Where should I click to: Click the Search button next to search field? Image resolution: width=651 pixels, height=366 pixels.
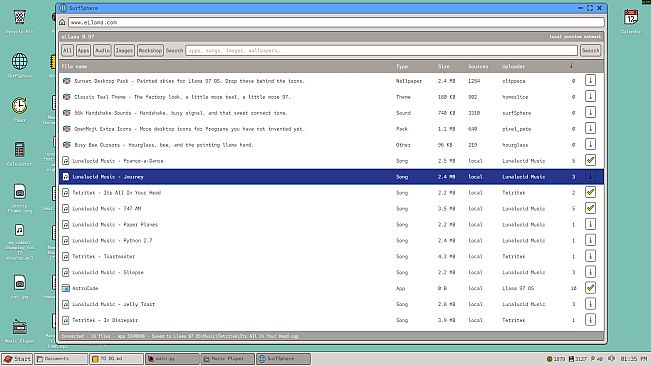pos(590,50)
